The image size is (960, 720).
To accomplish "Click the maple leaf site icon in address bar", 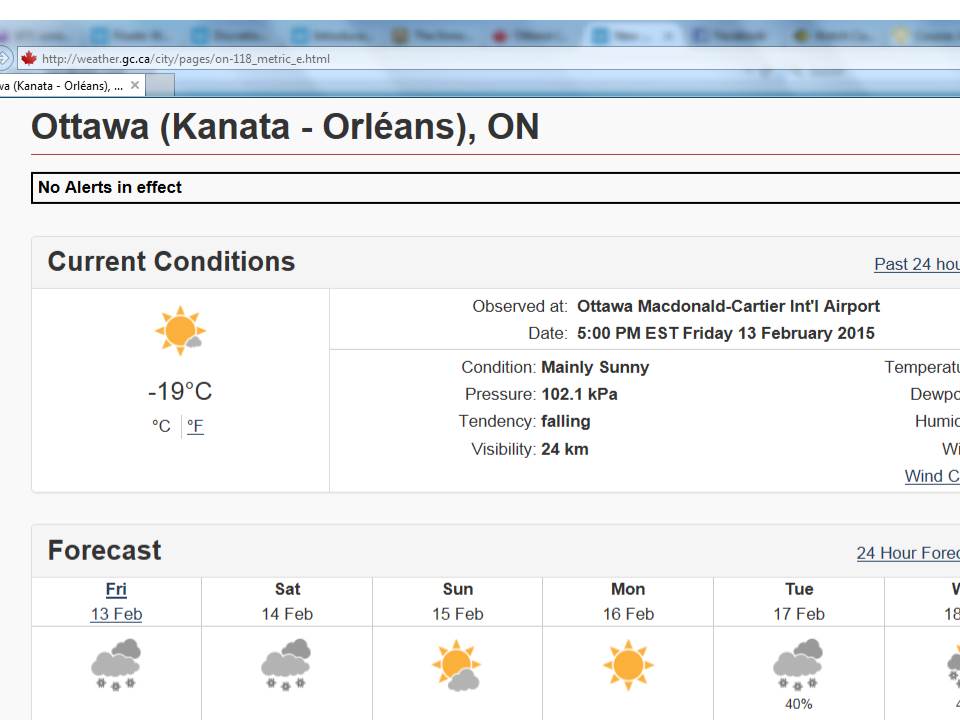I will coord(28,59).
